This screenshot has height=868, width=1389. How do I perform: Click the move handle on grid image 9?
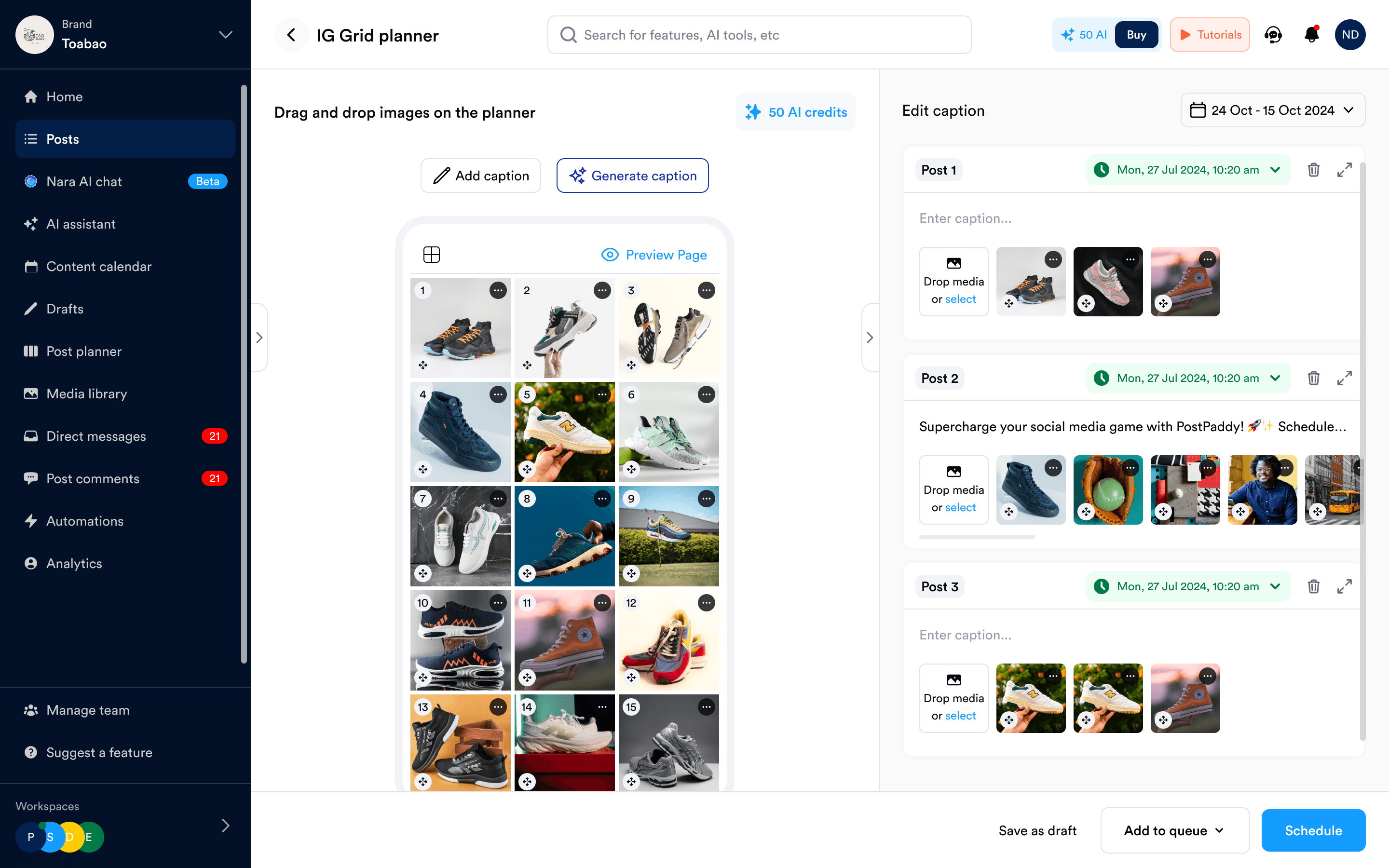point(631,573)
